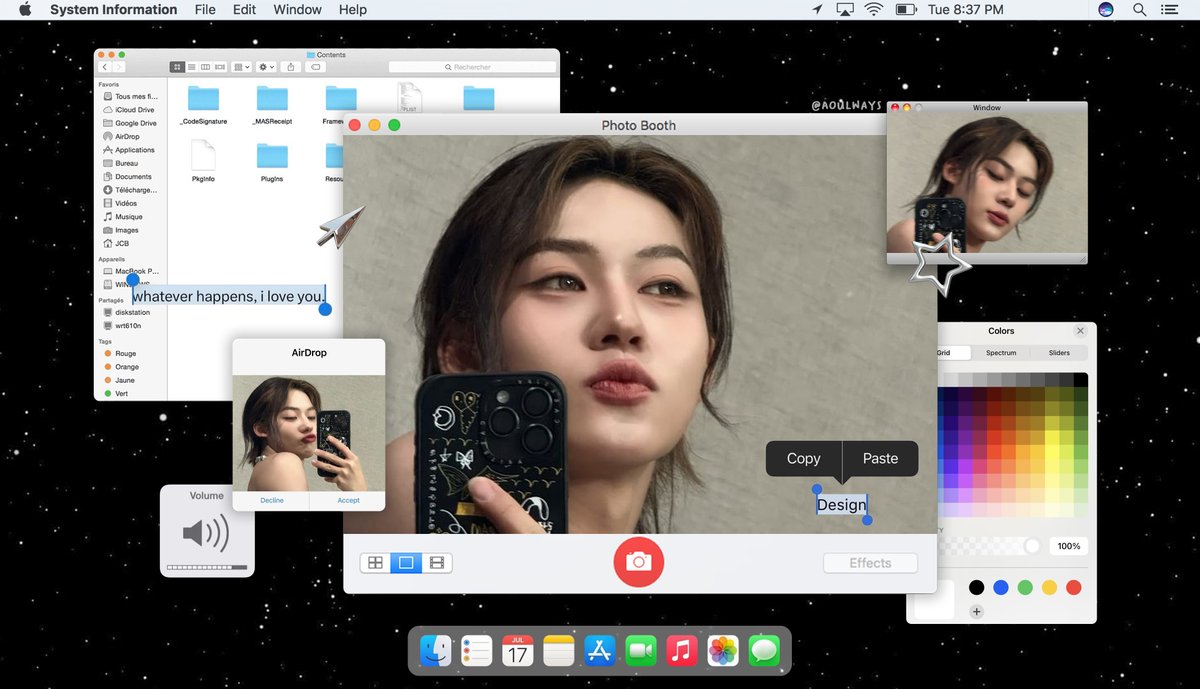
Task: Click the highlighted text whatever happens, i love you.
Action: pos(229,296)
